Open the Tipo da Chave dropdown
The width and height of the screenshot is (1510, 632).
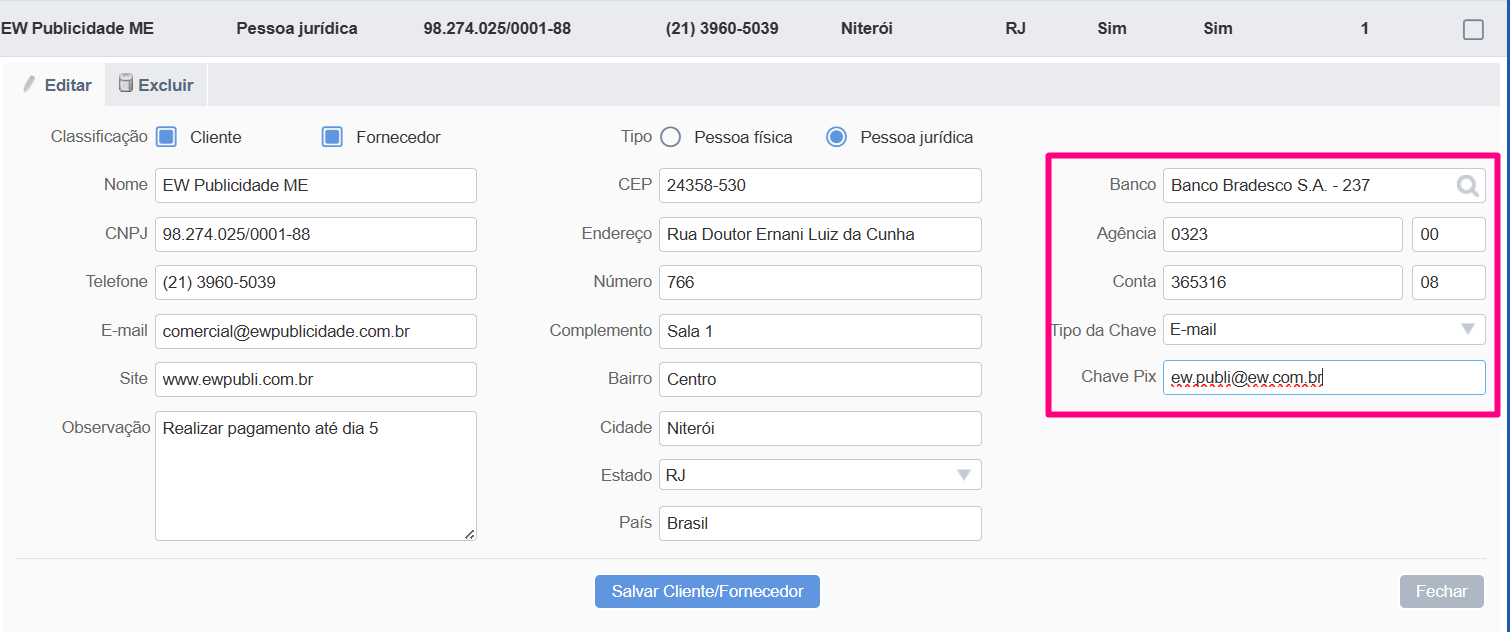coord(1324,329)
